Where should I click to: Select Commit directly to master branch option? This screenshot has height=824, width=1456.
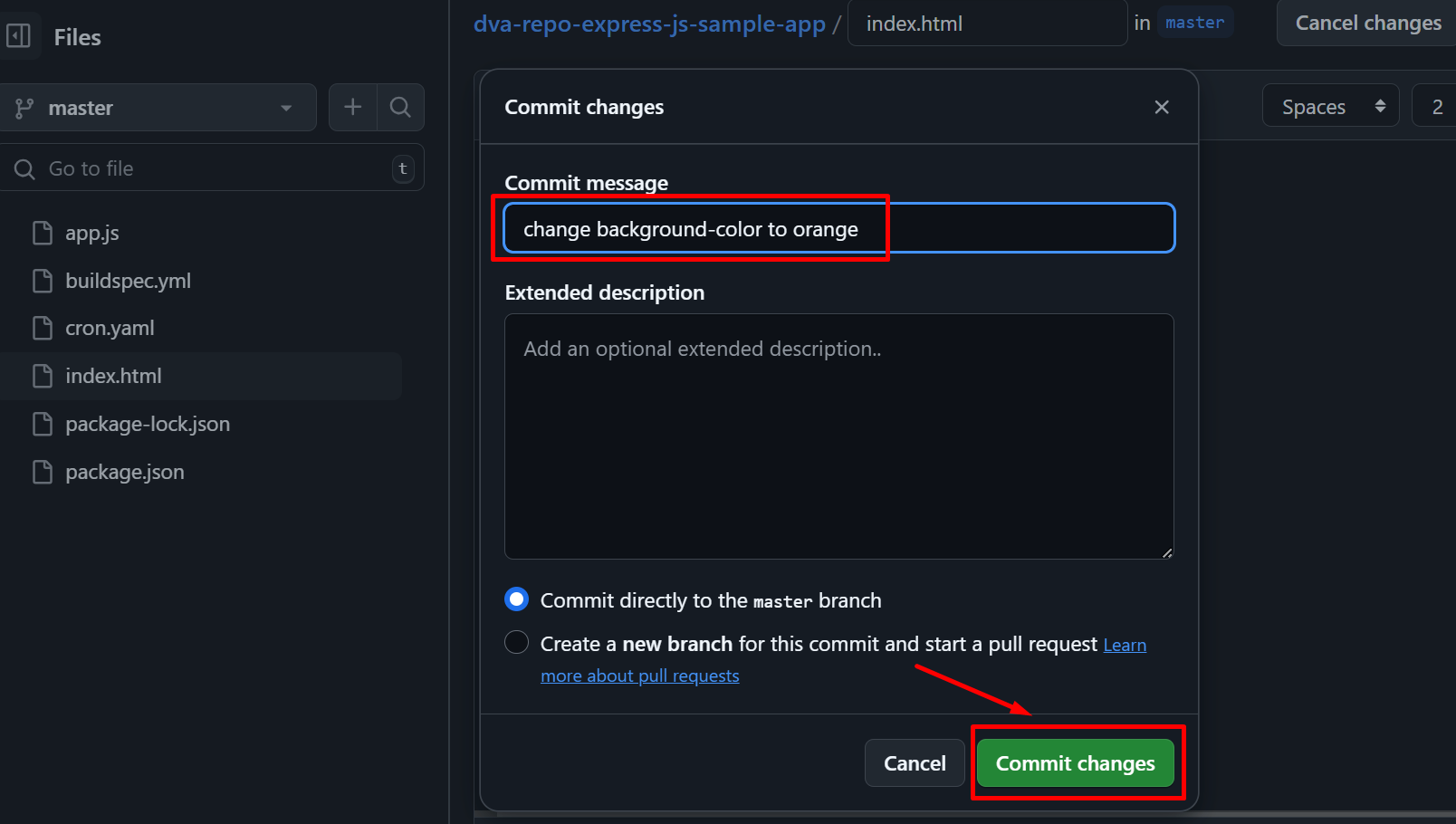point(516,599)
